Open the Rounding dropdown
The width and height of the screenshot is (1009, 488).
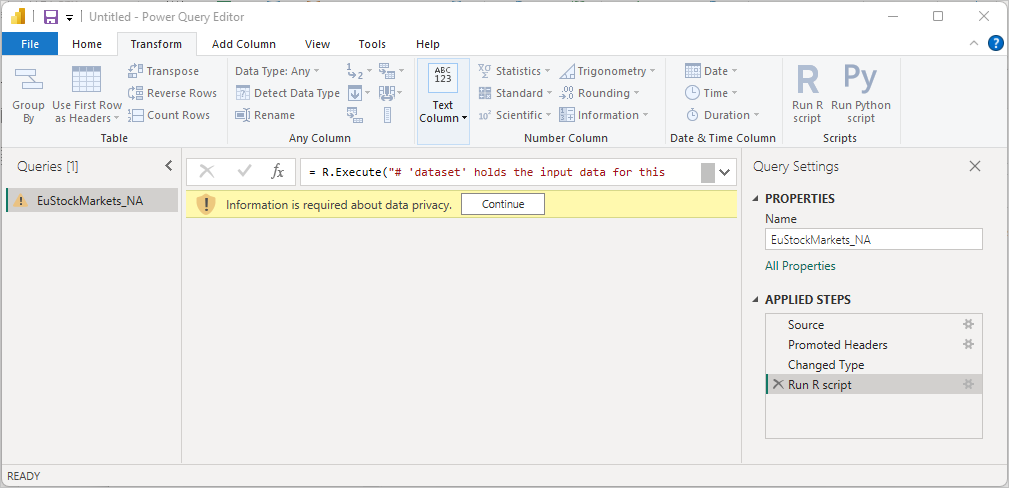599,93
